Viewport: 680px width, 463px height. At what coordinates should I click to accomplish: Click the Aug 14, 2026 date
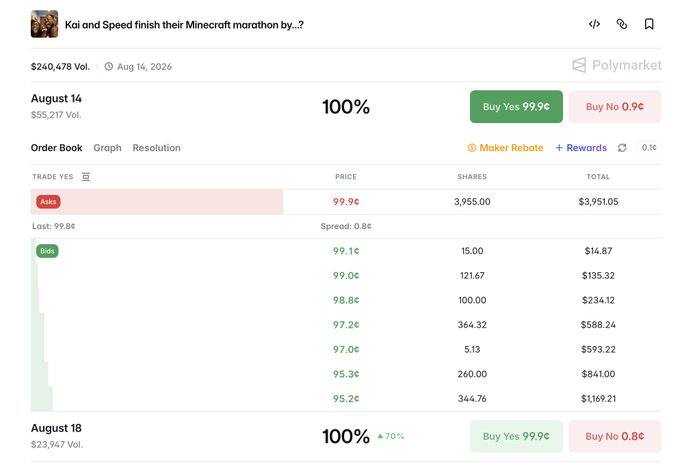[144, 67]
